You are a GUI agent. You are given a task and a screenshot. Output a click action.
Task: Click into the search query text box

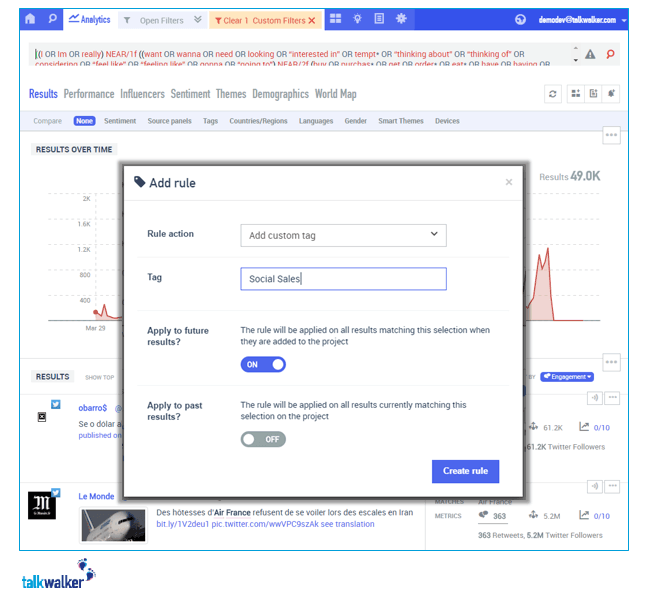click(x=301, y=54)
